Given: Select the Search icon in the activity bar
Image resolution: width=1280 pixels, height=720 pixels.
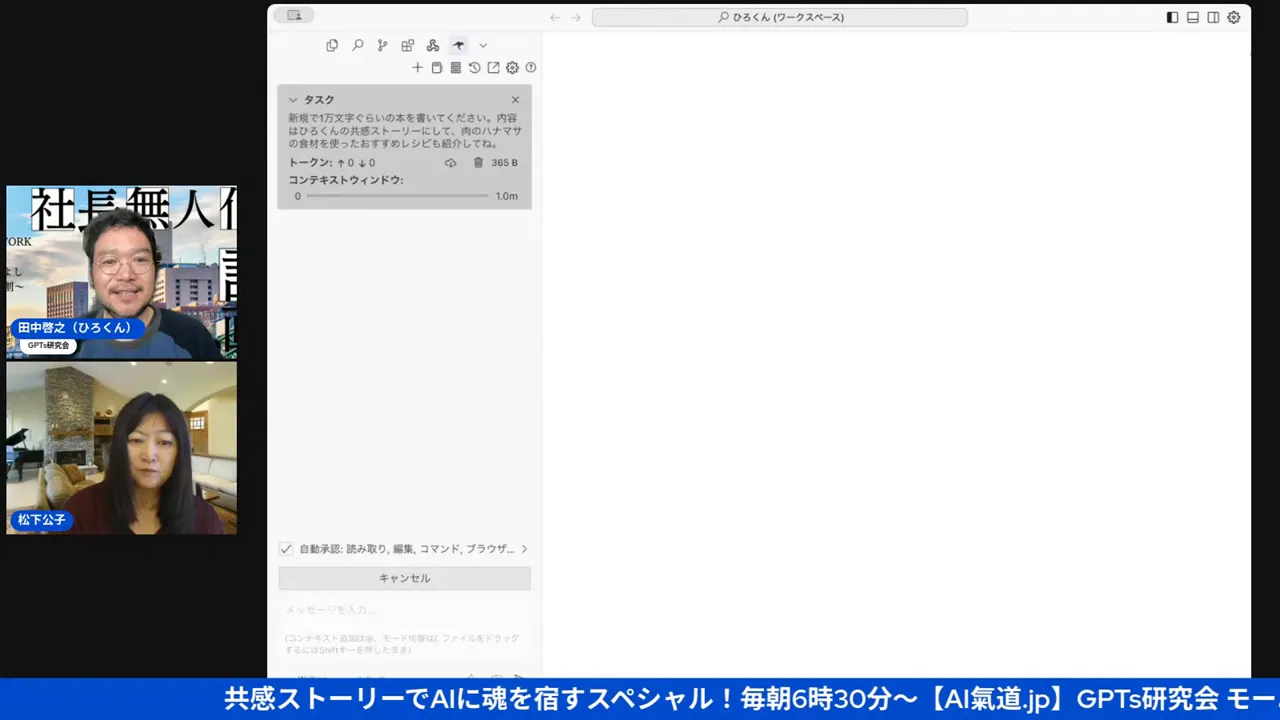Looking at the screenshot, I should coord(357,45).
